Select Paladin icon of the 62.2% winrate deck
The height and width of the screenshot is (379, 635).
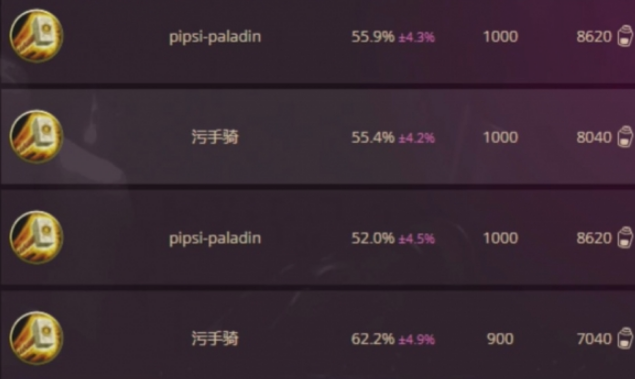[x=36, y=338]
